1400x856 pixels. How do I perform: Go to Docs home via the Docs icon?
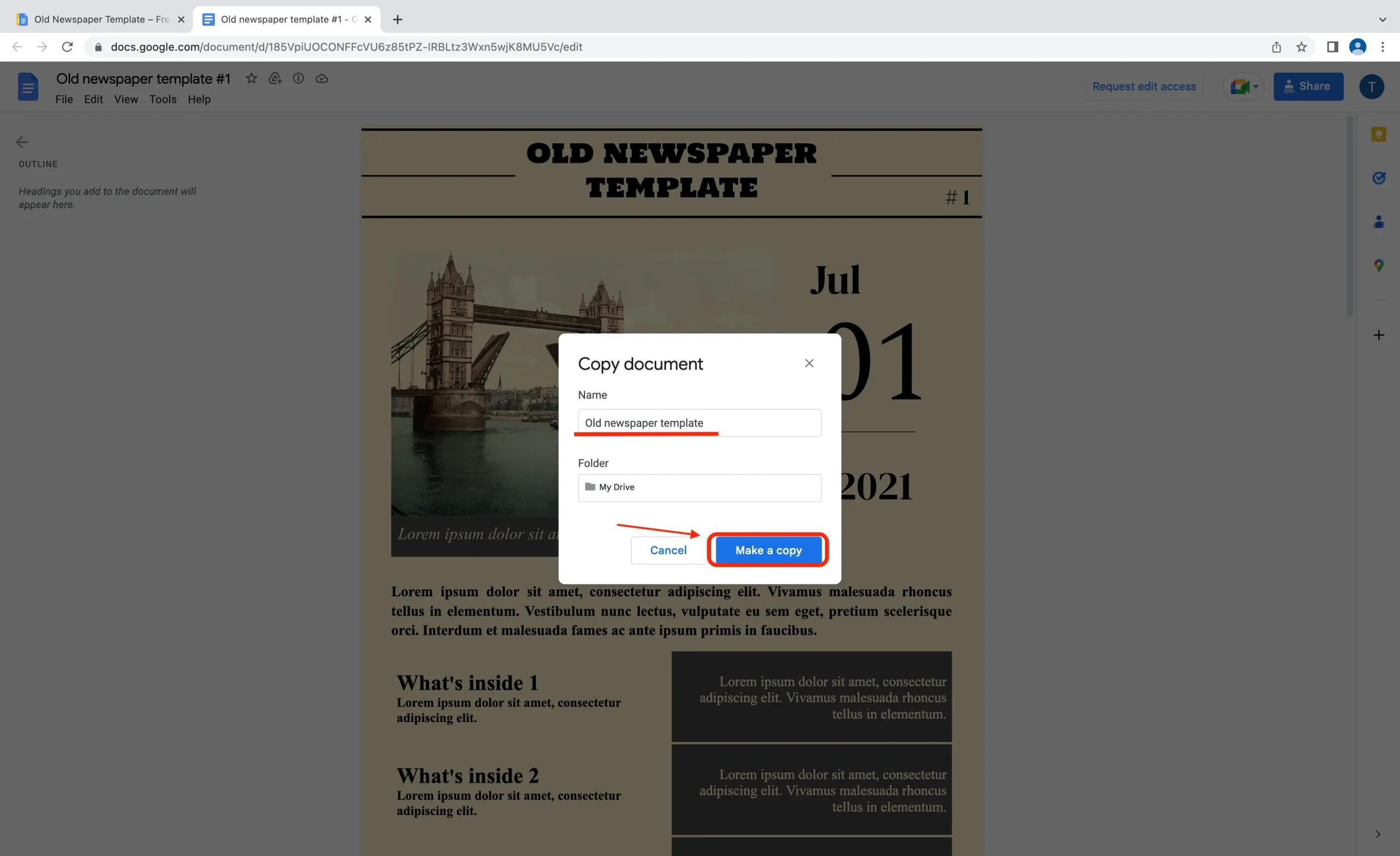[27, 86]
